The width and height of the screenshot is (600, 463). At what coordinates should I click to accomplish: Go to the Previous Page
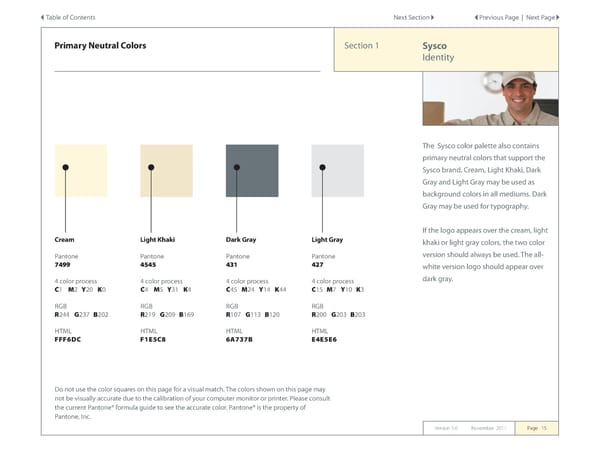499,18
